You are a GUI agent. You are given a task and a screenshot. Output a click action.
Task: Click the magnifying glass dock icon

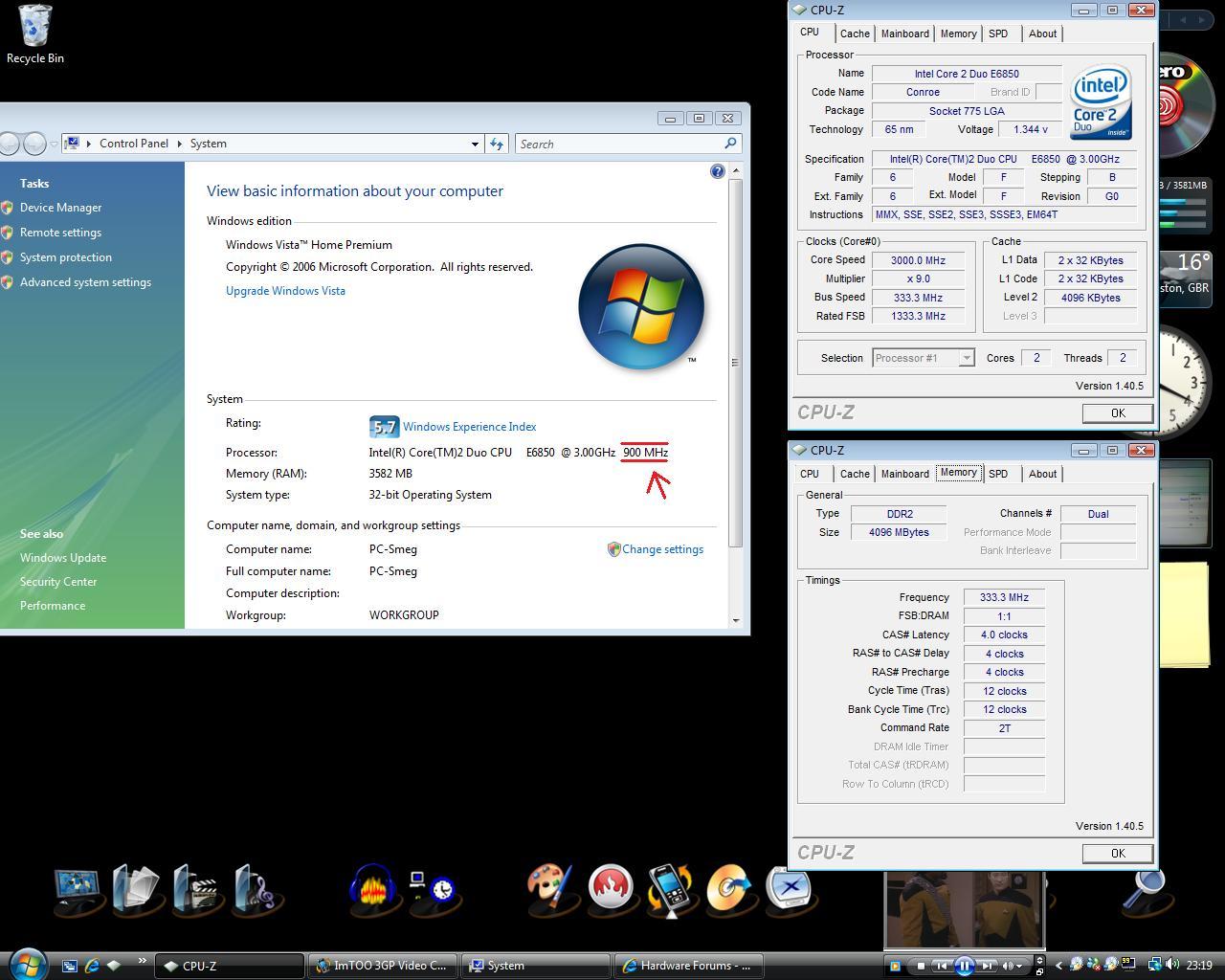1147,890
